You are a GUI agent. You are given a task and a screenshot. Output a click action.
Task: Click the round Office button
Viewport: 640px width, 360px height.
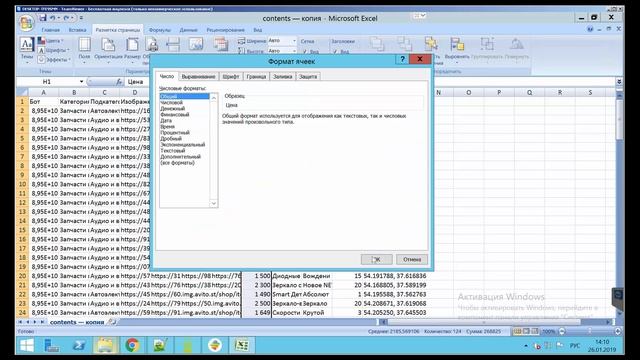pos(26,23)
